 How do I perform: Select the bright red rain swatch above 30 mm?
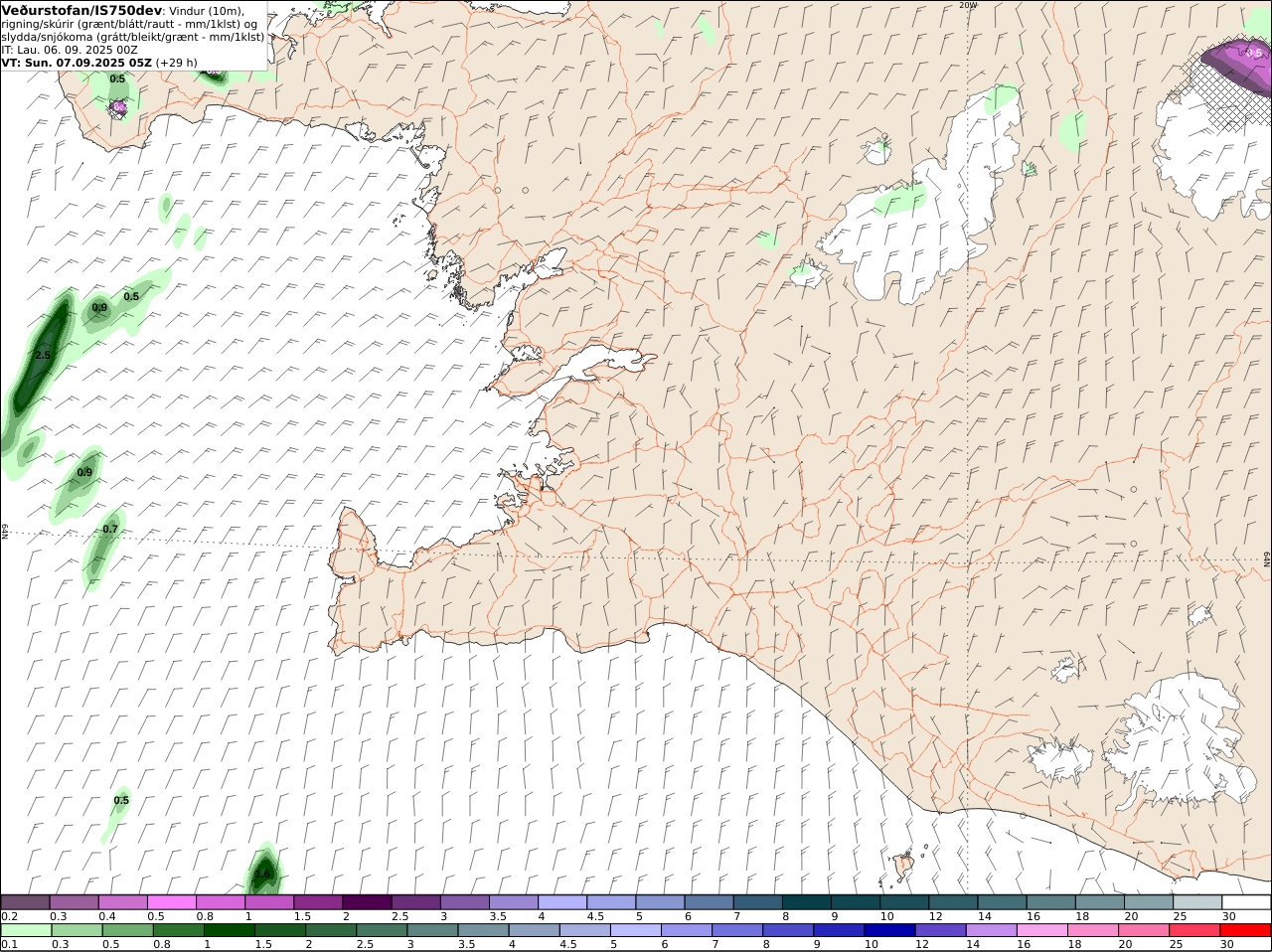coord(1246,930)
